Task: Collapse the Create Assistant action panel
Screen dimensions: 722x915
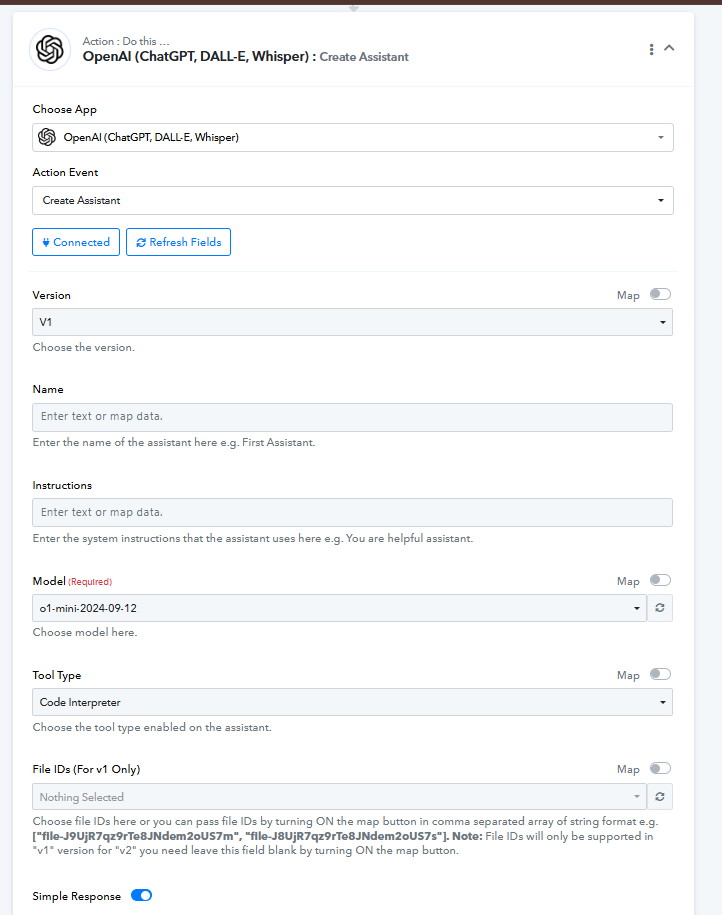Action: pyautogui.click(x=670, y=48)
